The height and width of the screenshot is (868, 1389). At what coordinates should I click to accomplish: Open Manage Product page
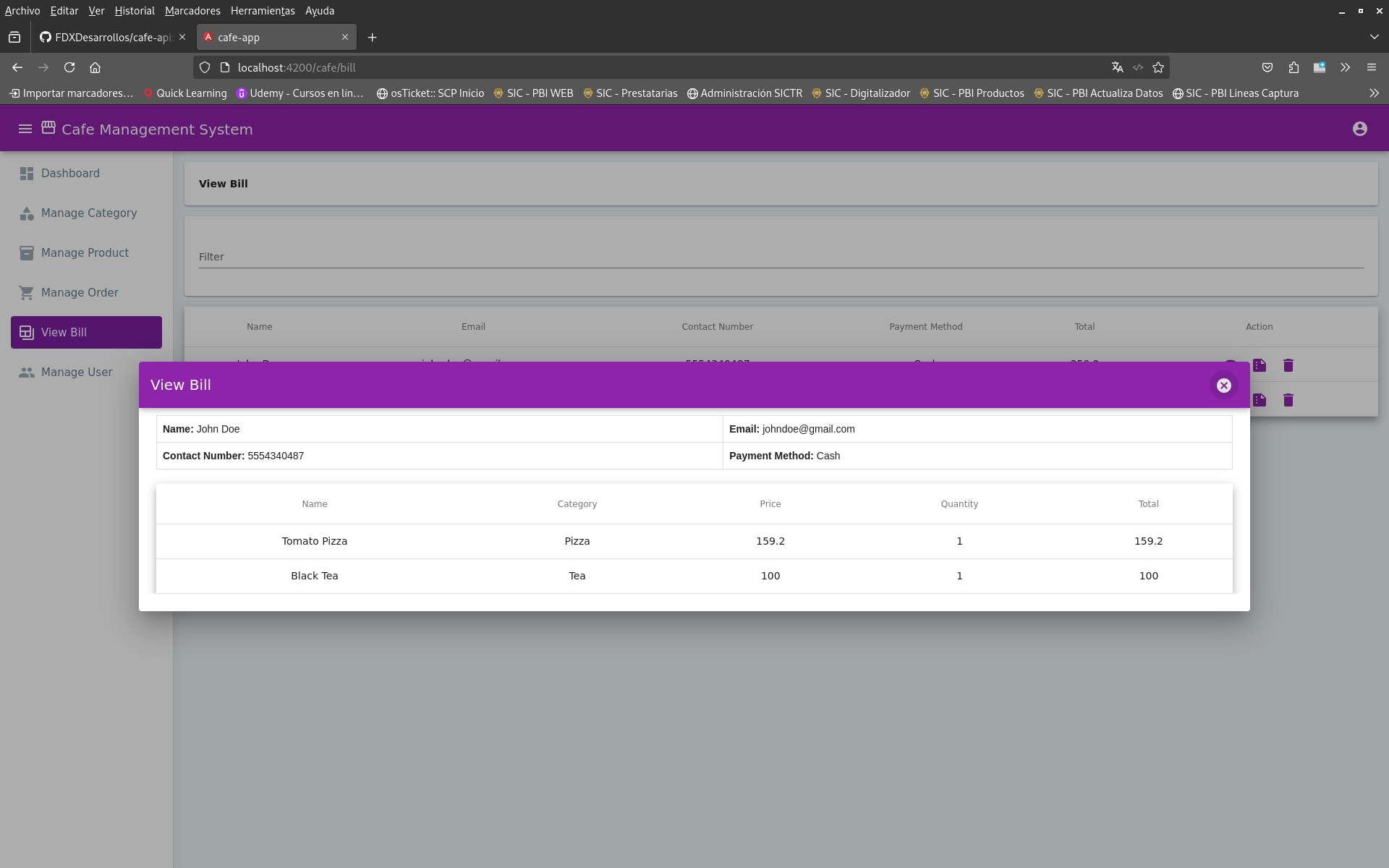point(86,253)
